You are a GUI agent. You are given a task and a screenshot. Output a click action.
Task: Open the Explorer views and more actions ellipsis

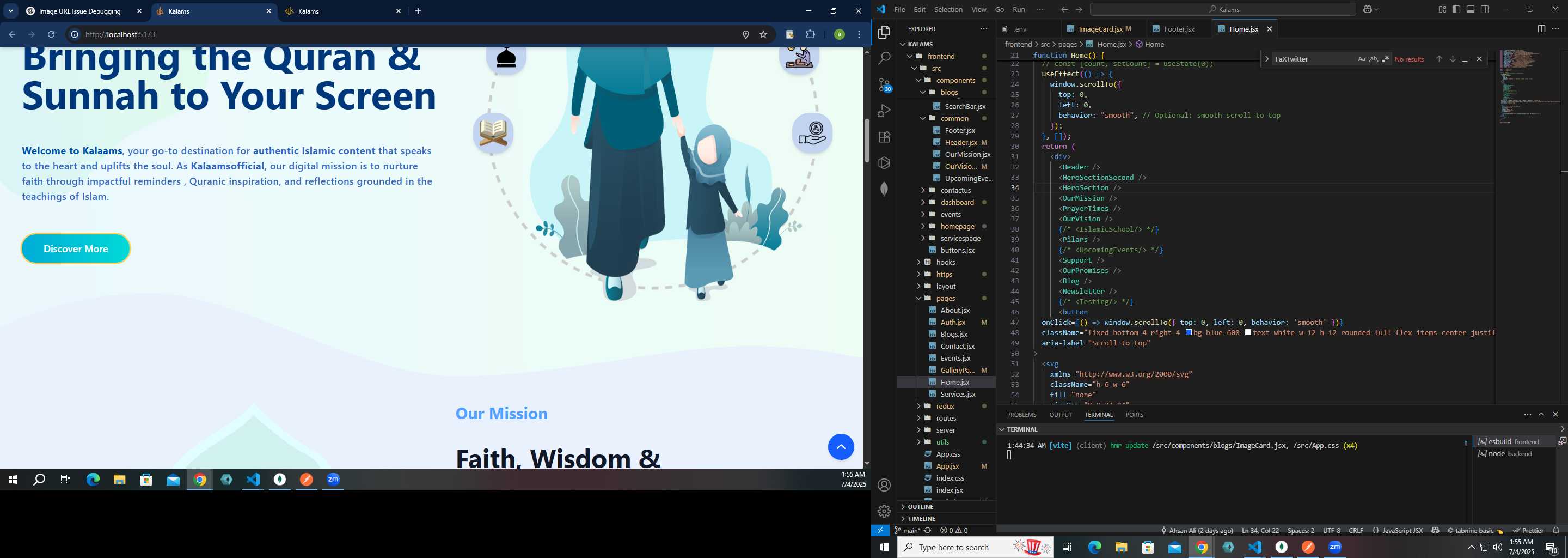pyautogui.click(x=984, y=29)
